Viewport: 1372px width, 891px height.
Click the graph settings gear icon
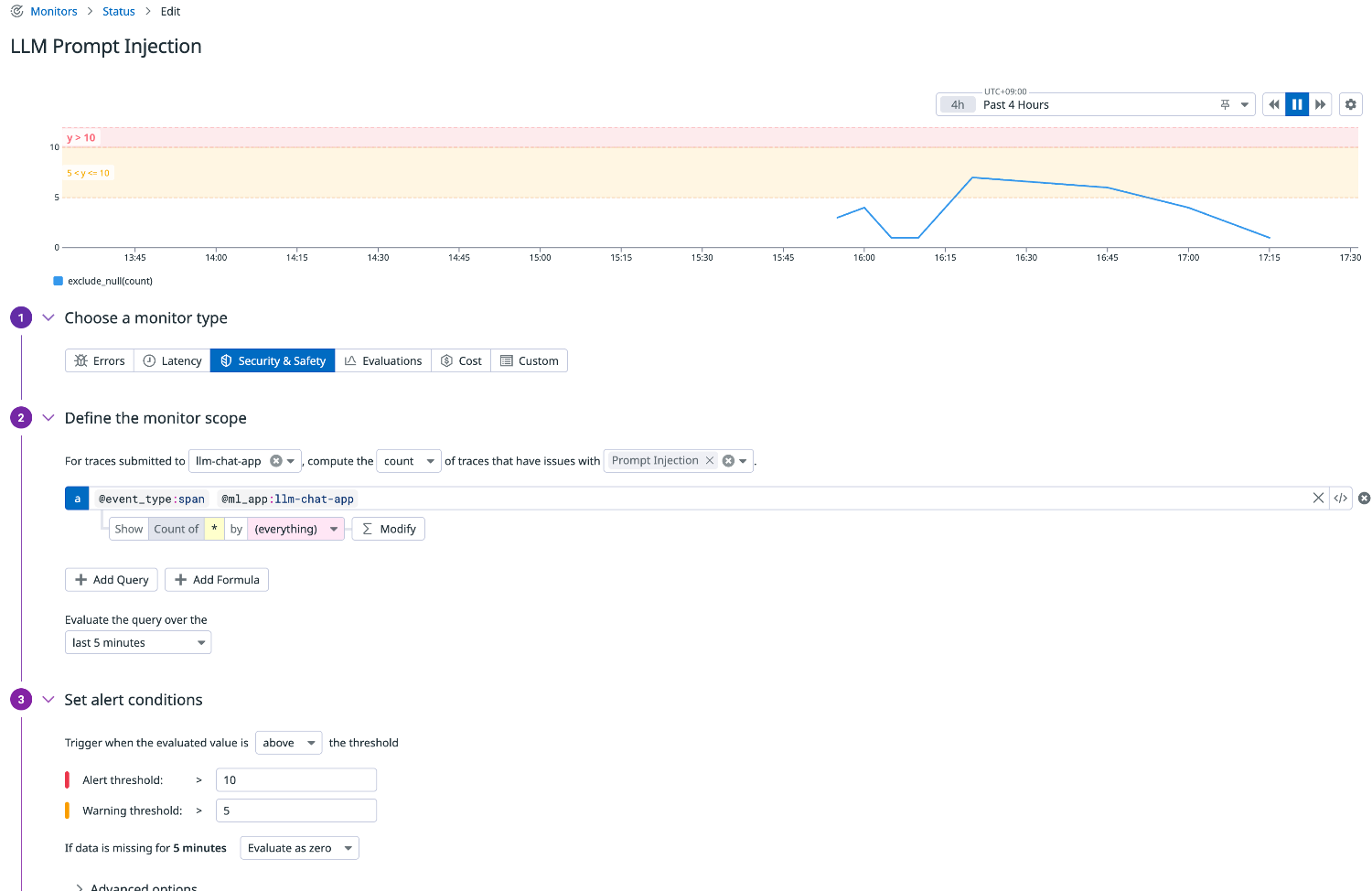(x=1350, y=104)
